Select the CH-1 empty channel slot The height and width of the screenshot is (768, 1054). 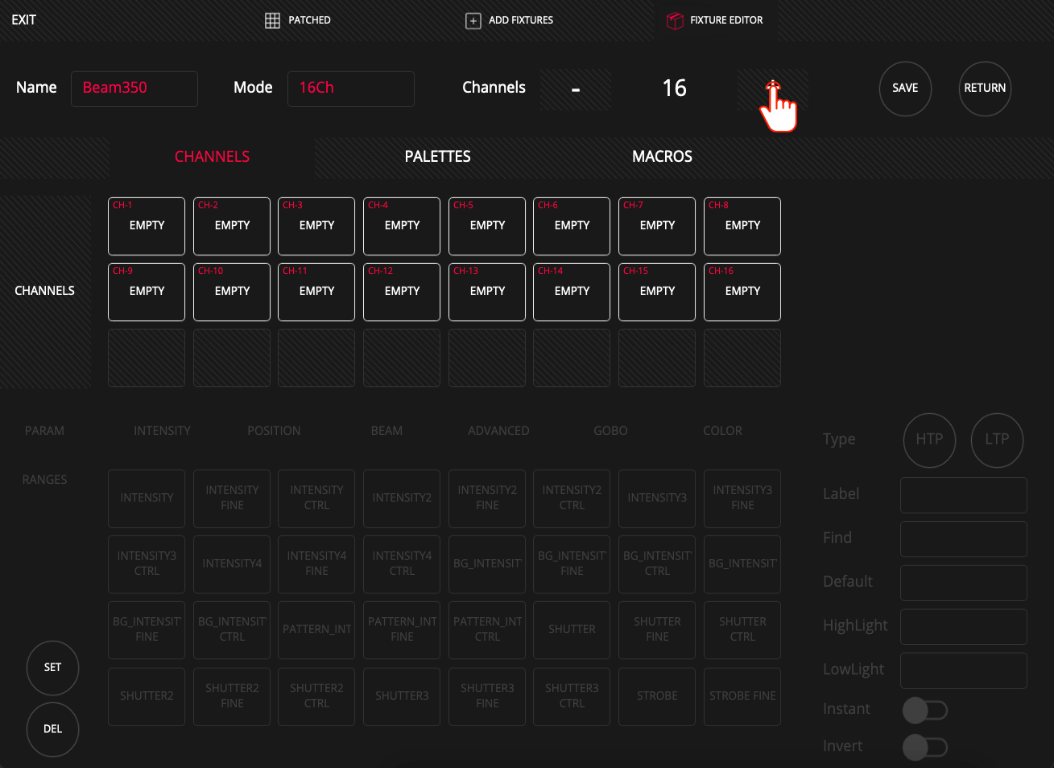[147, 226]
